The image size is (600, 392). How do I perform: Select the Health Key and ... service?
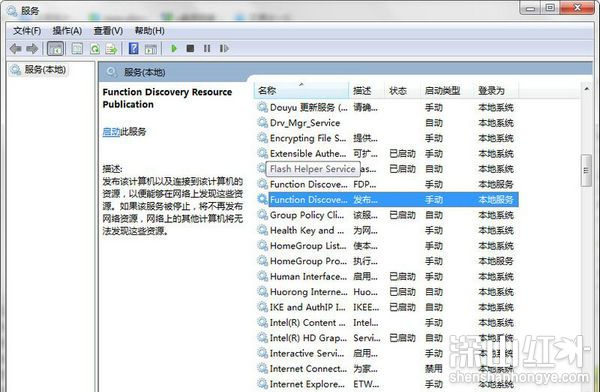[x=387, y=230]
